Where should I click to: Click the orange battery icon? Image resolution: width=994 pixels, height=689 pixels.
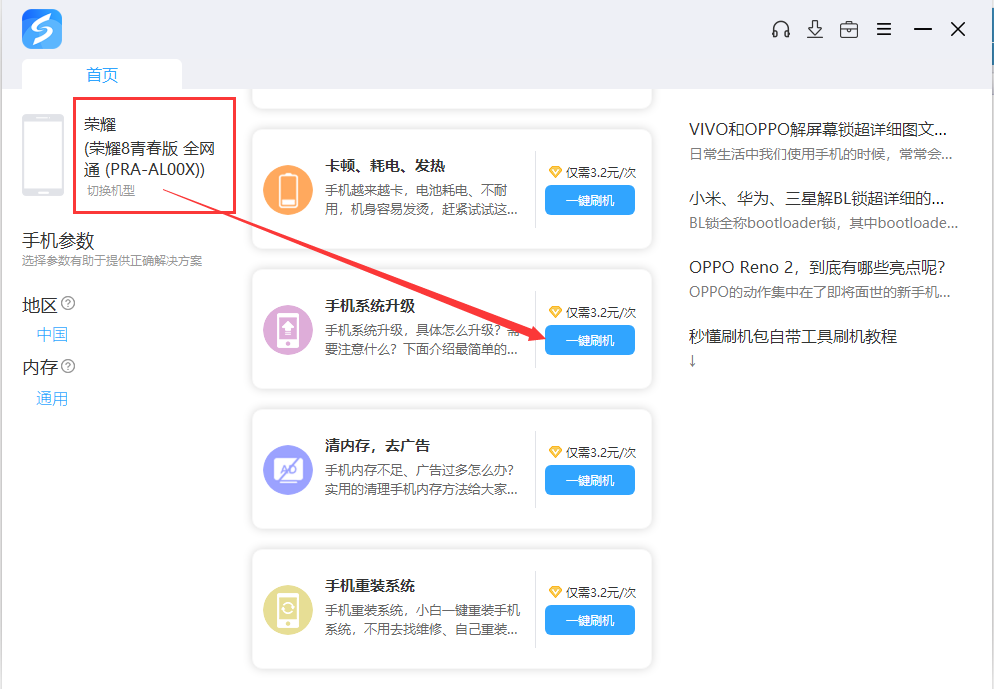[288, 190]
